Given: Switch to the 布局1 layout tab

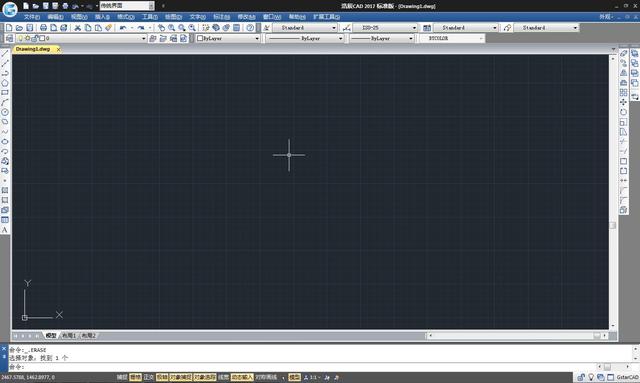Looking at the screenshot, I should [69, 336].
